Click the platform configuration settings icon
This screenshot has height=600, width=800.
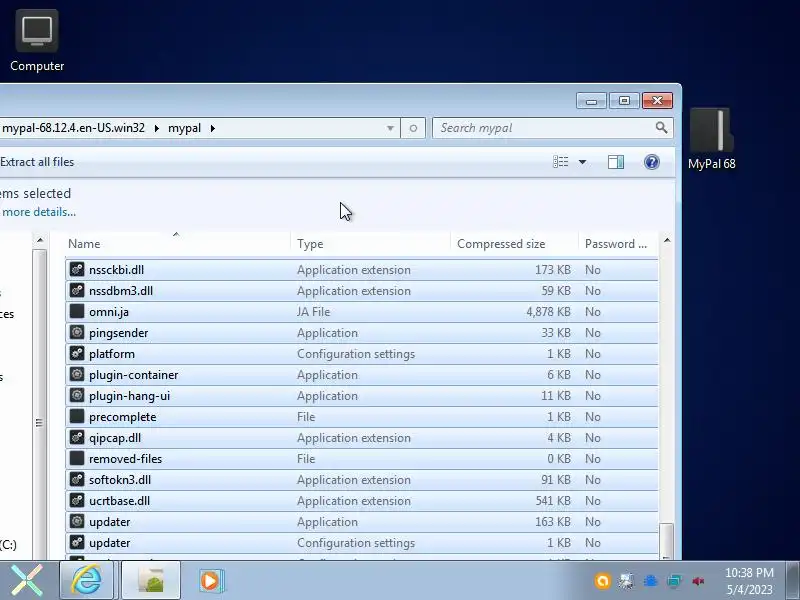[77, 353]
